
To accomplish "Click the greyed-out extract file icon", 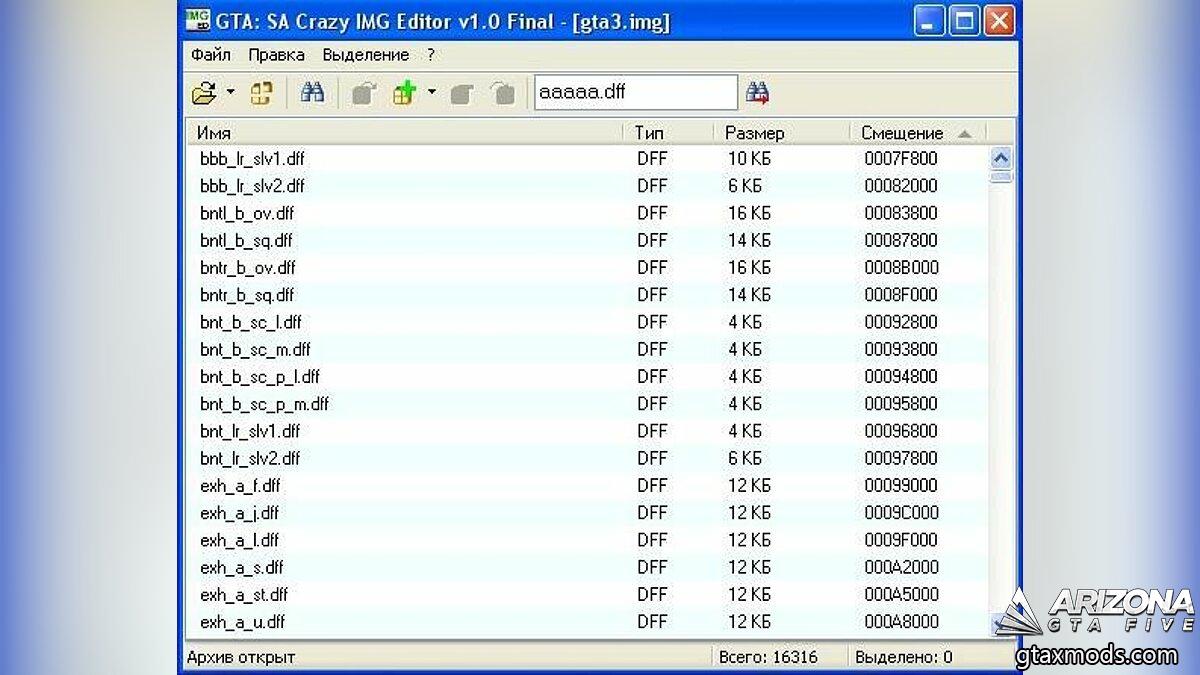I will [363, 94].
